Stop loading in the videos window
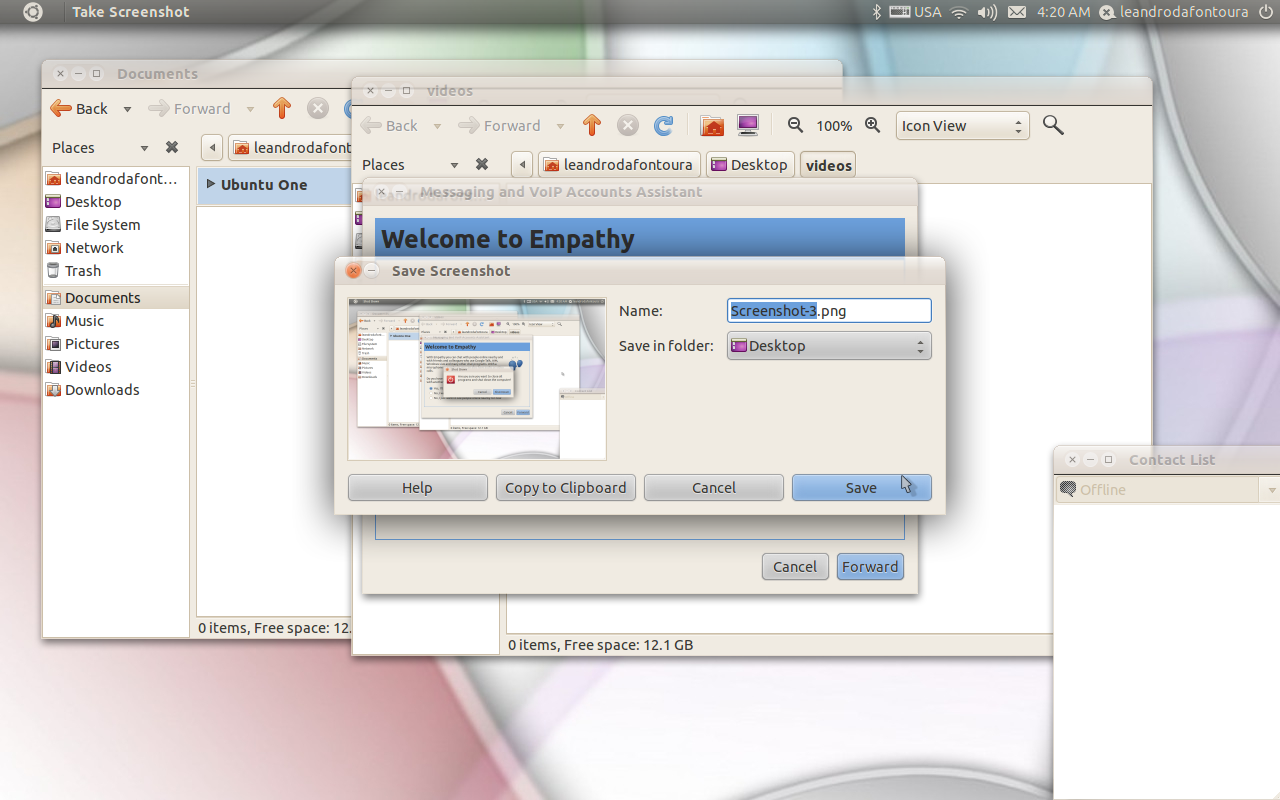Viewport: 1280px width, 800px height. click(x=628, y=125)
